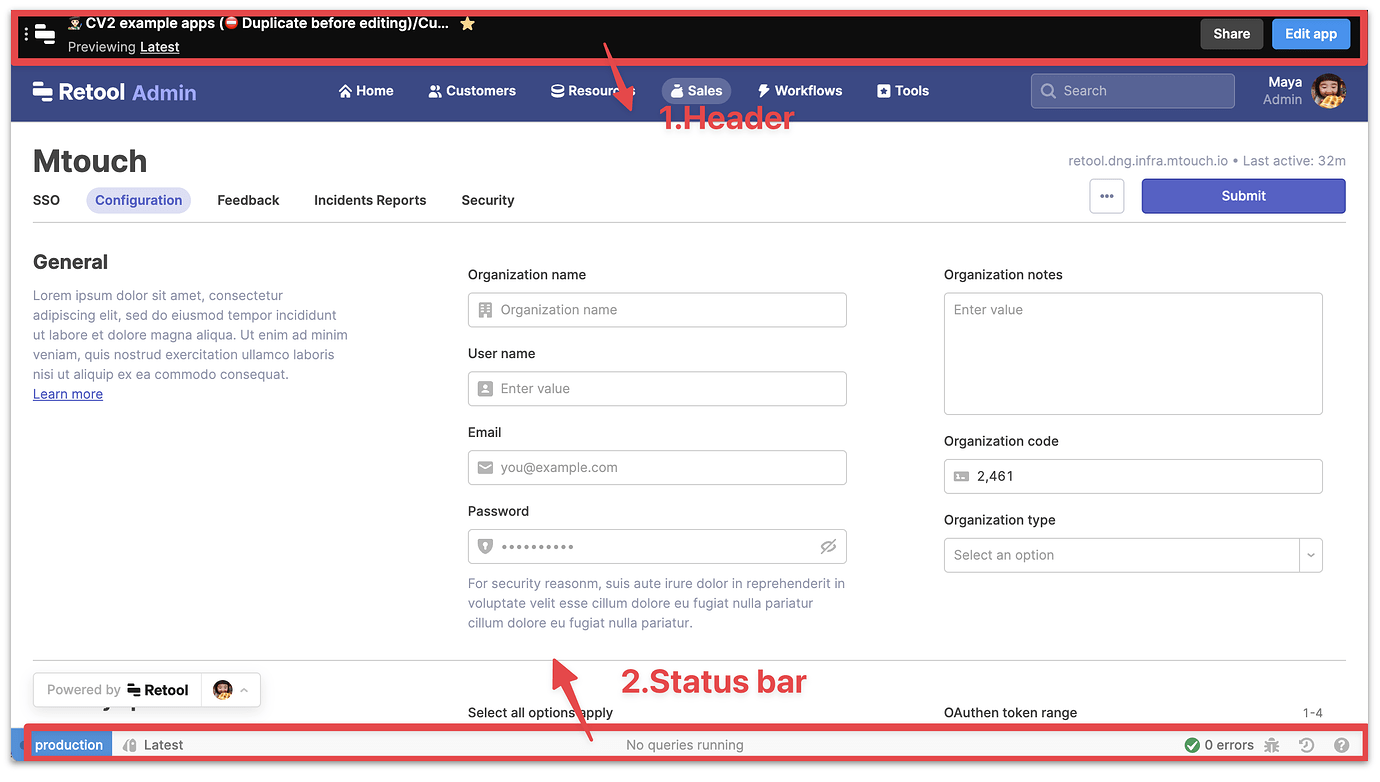Click the Organization name input

[657, 310]
